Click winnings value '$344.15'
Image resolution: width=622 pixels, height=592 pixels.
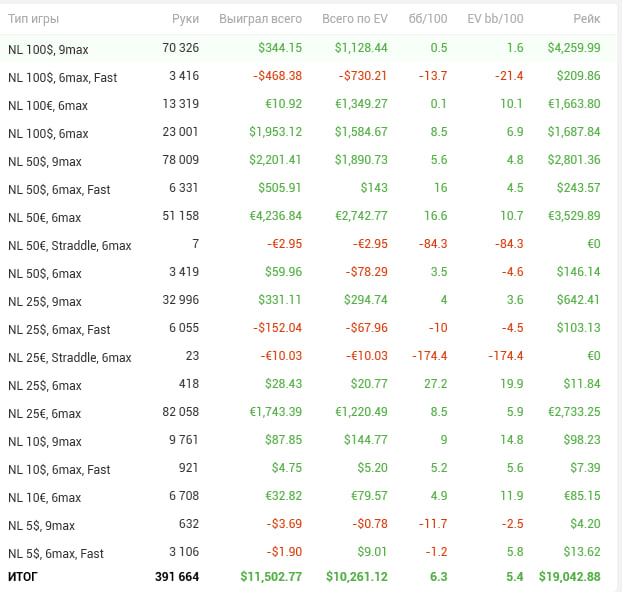coord(280,48)
